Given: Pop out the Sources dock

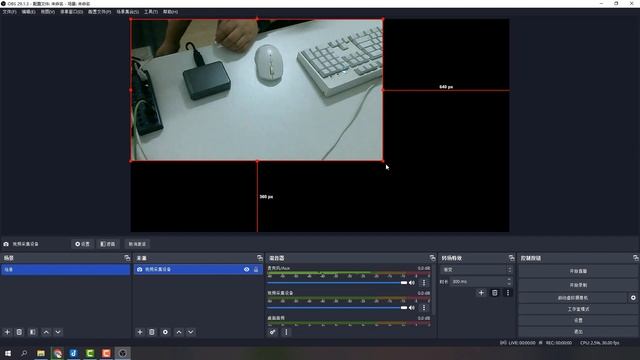Looking at the screenshot, I should [x=260, y=258].
